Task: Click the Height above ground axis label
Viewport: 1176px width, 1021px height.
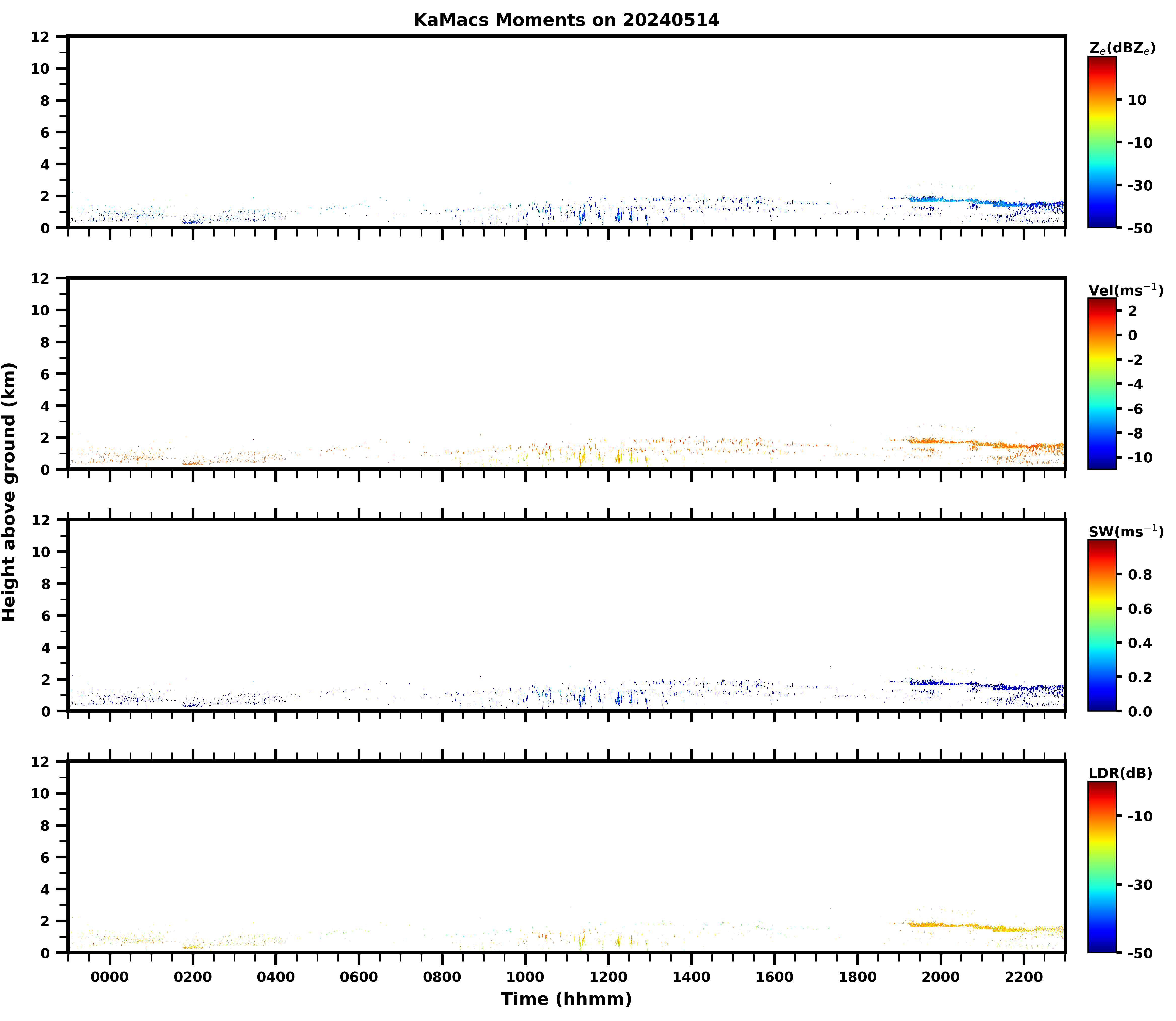Action: 9,491
